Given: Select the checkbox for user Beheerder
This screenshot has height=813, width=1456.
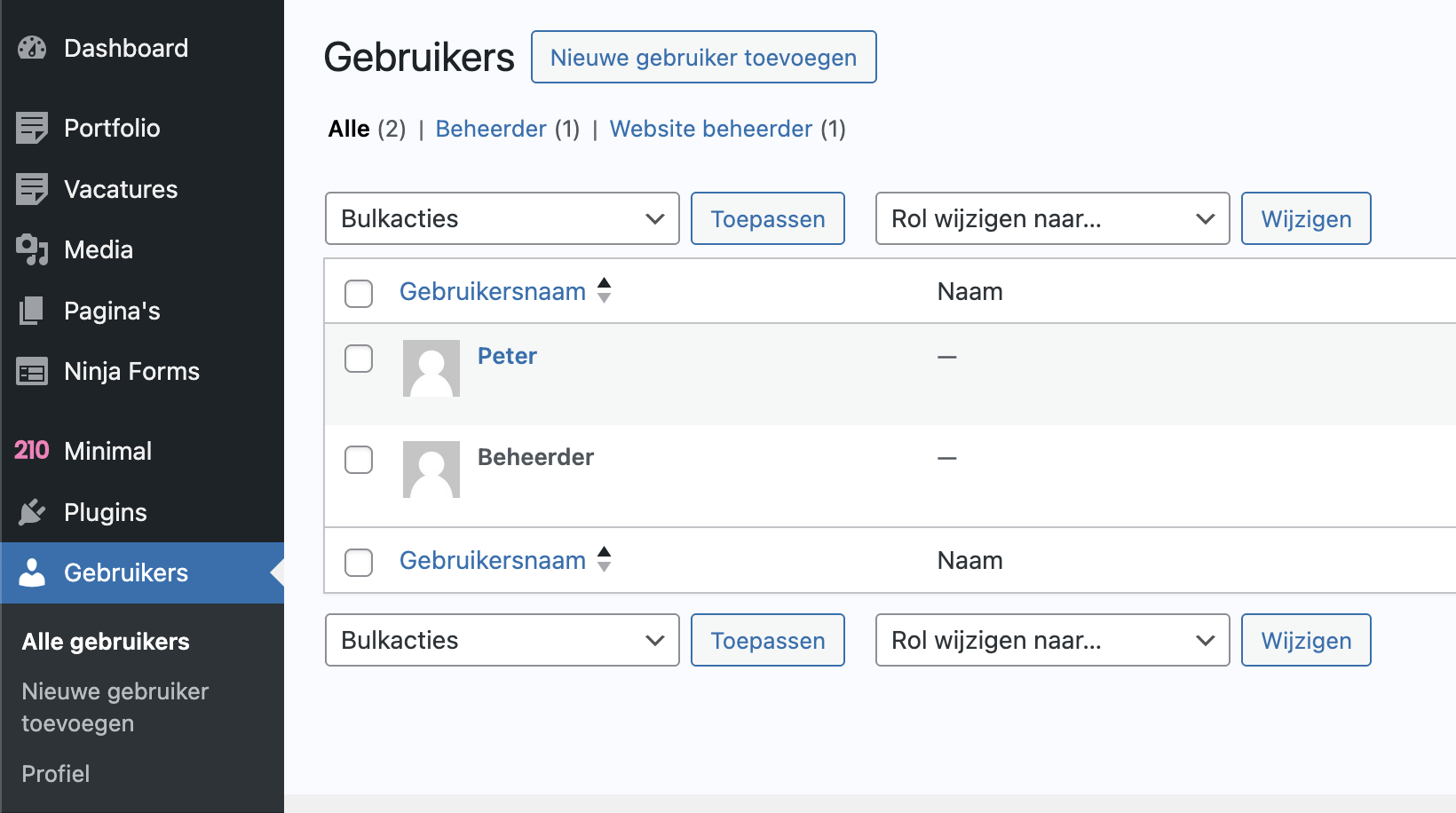Looking at the screenshot, I should (359, 460).
